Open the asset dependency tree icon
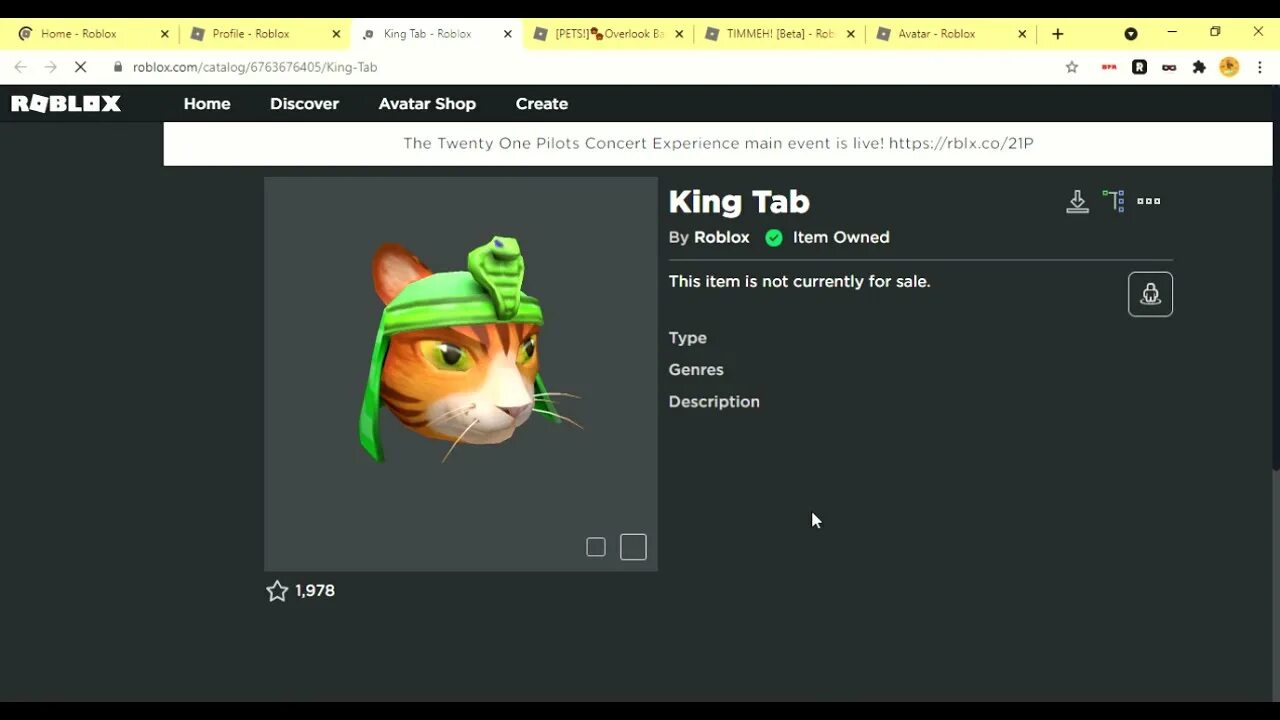 pyautogui.click(x=1113, y=201)
